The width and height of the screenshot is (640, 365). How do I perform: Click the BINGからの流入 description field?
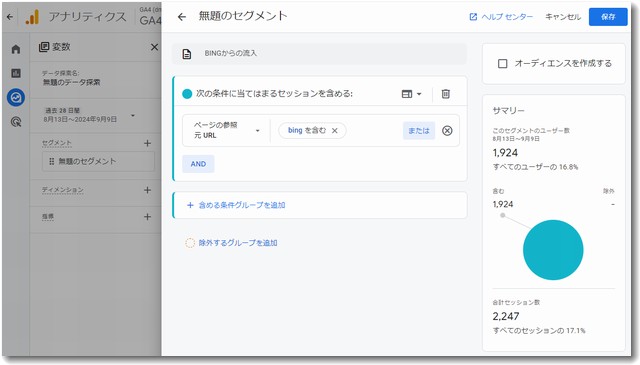[x=320, y=53]
